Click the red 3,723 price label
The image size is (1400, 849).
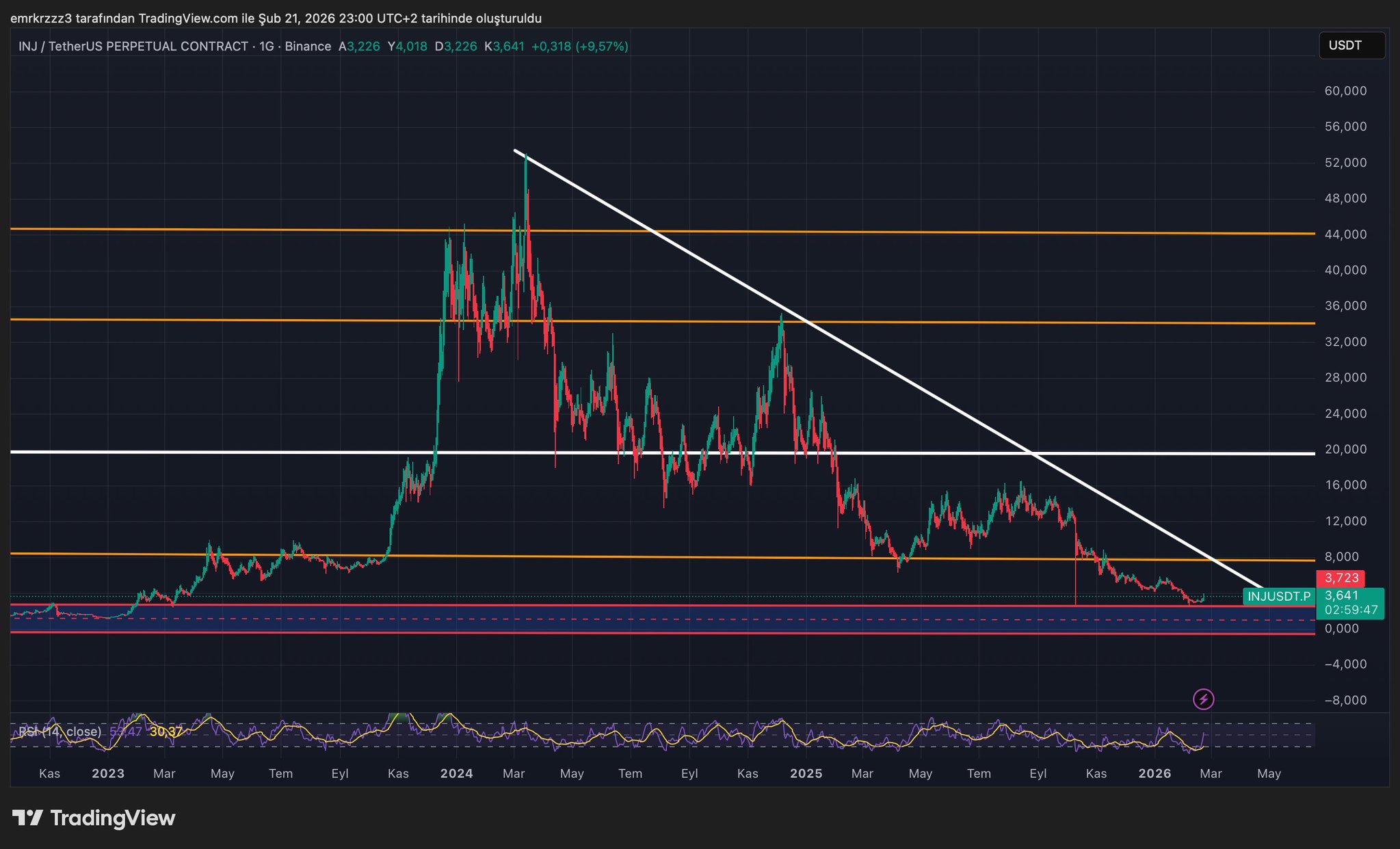(1340, 578)
